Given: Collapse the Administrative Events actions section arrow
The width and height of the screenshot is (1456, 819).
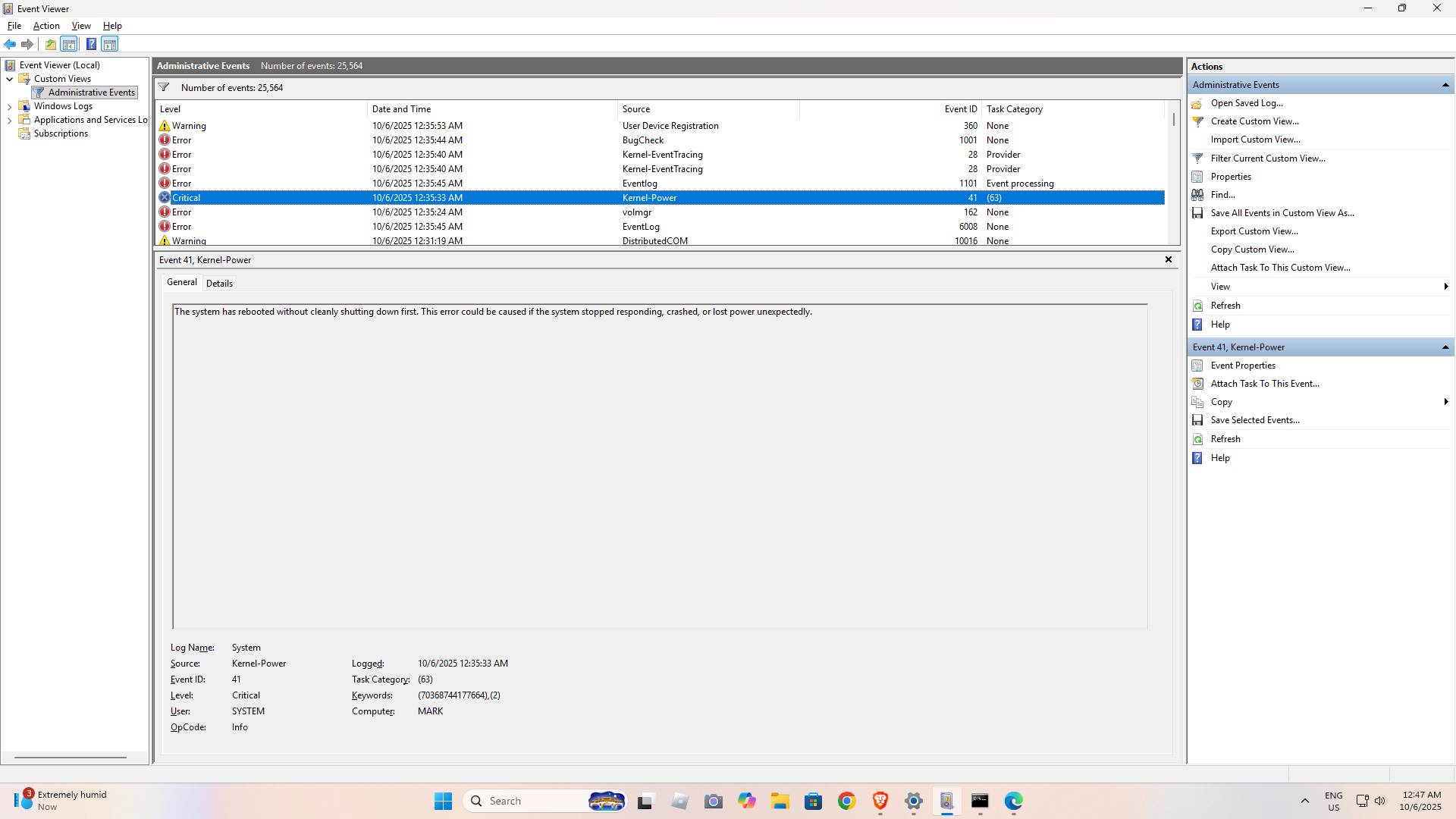Looking at the screenshot, I should click(x=1445, y=85).
